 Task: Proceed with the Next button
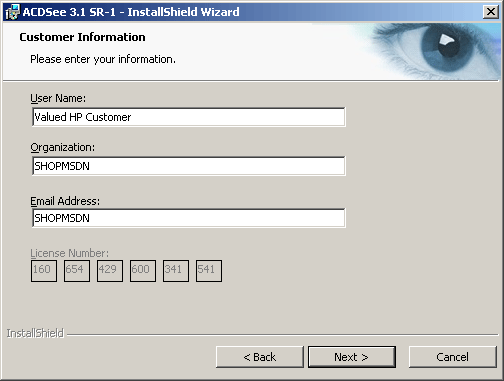(x=352, y=357)
